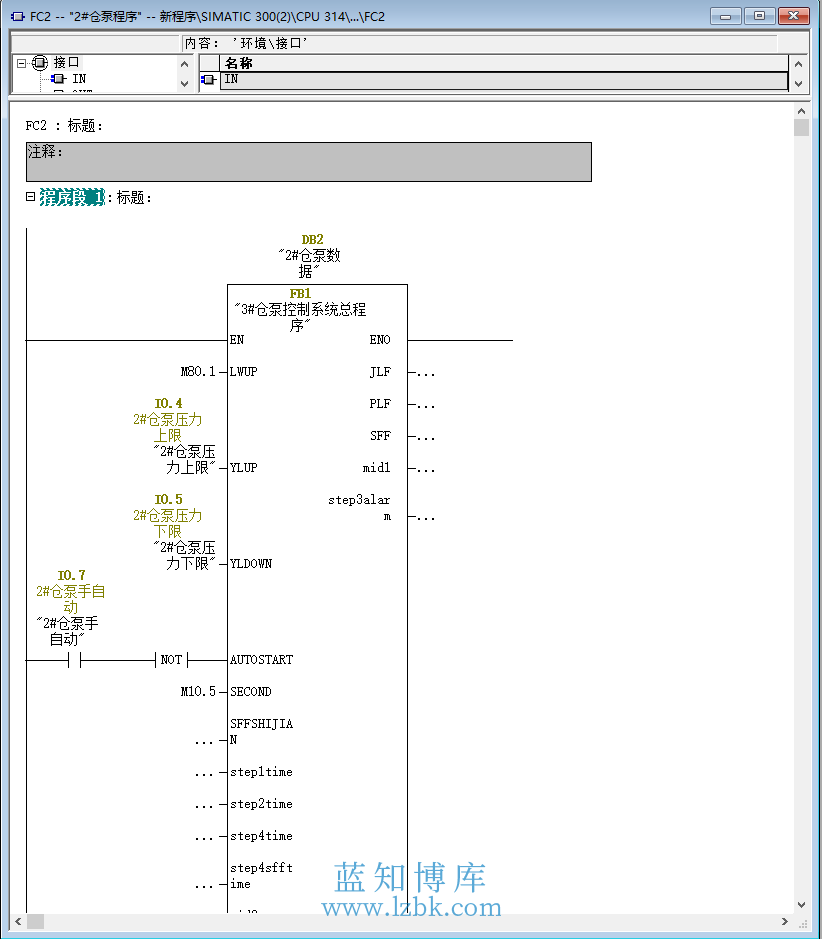Click the empty operand at JLF output
This screenshot has height=939, width=822.
click(426, 374)
